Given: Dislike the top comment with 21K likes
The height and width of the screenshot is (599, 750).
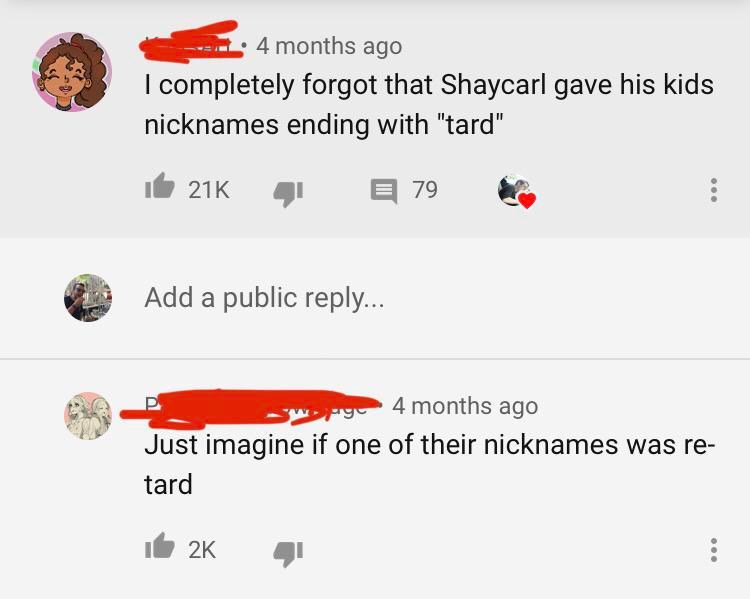Looking at the screenshot, I should coord(288,194).
